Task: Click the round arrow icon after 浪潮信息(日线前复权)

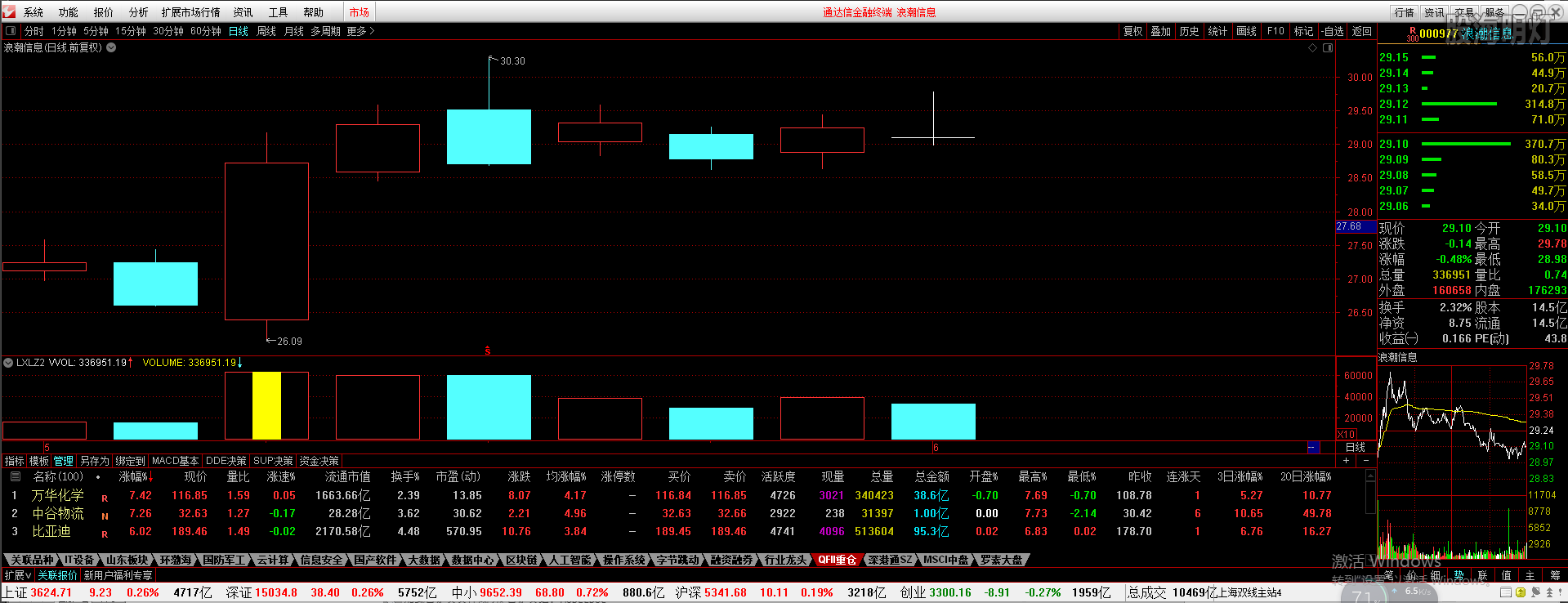Action: point(111,47)
